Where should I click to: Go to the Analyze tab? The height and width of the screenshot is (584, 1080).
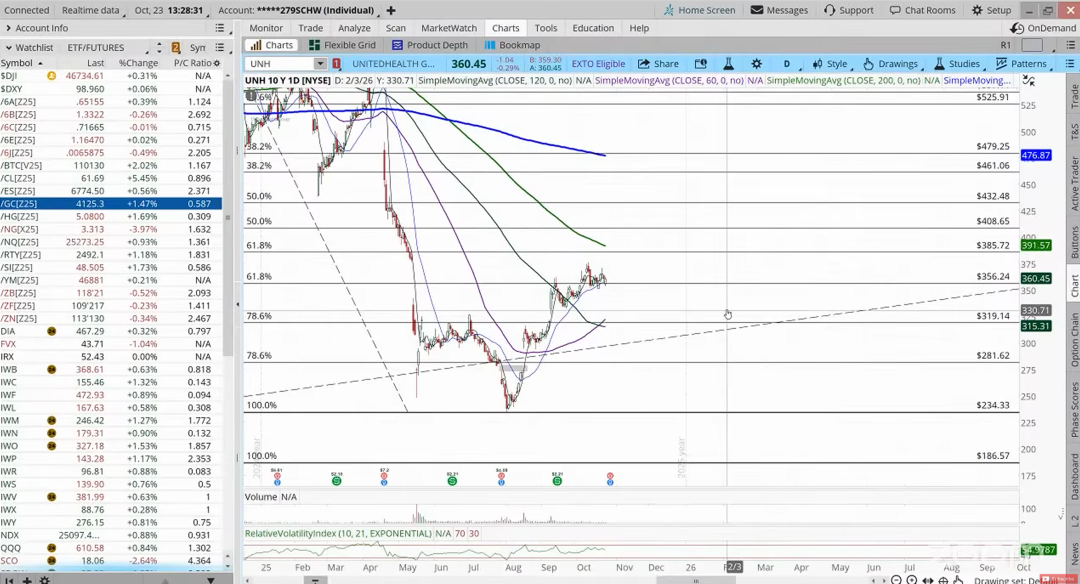click(354, 28)
